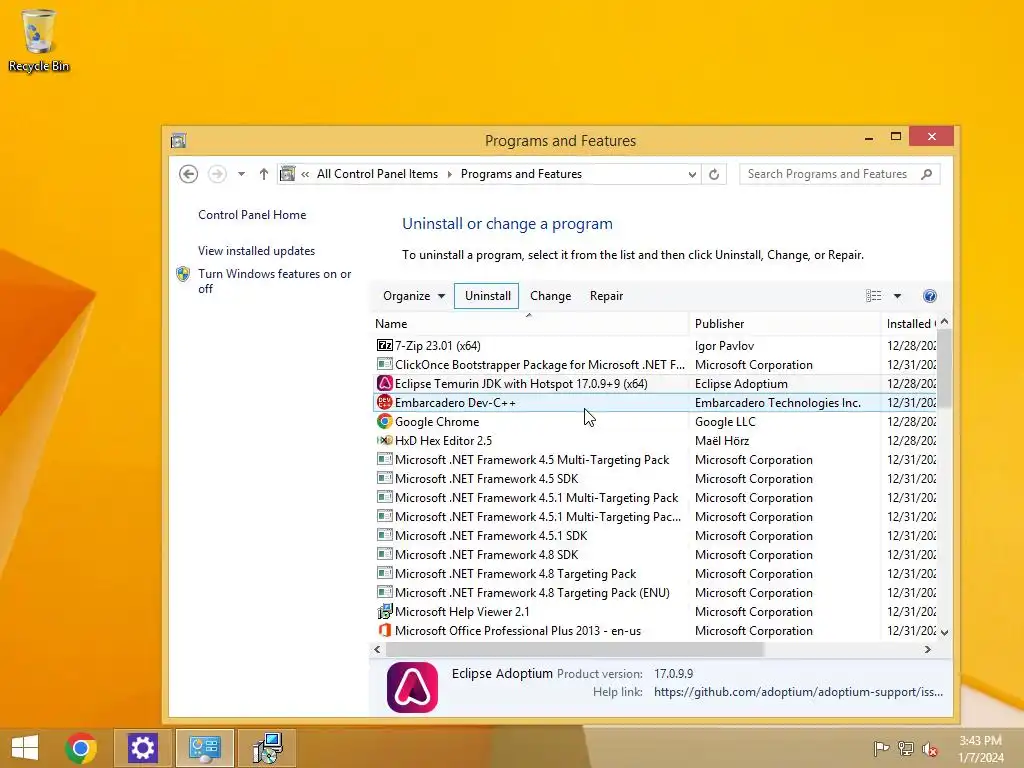Click Maël Hörz publisher cell
The width and height of the screenshot is (1024, 768).
pos(722,441)
